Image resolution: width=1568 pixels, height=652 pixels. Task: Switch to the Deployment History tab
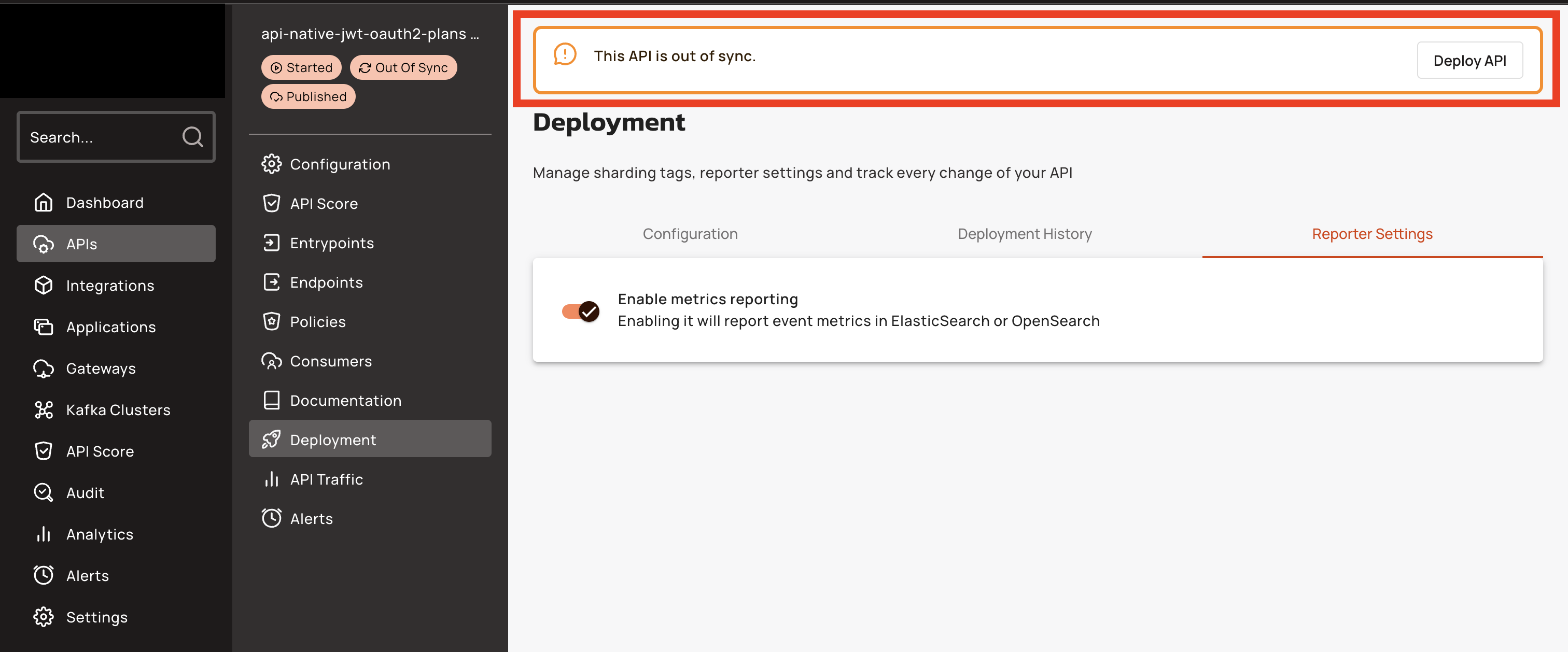(x=1025, y=234)
